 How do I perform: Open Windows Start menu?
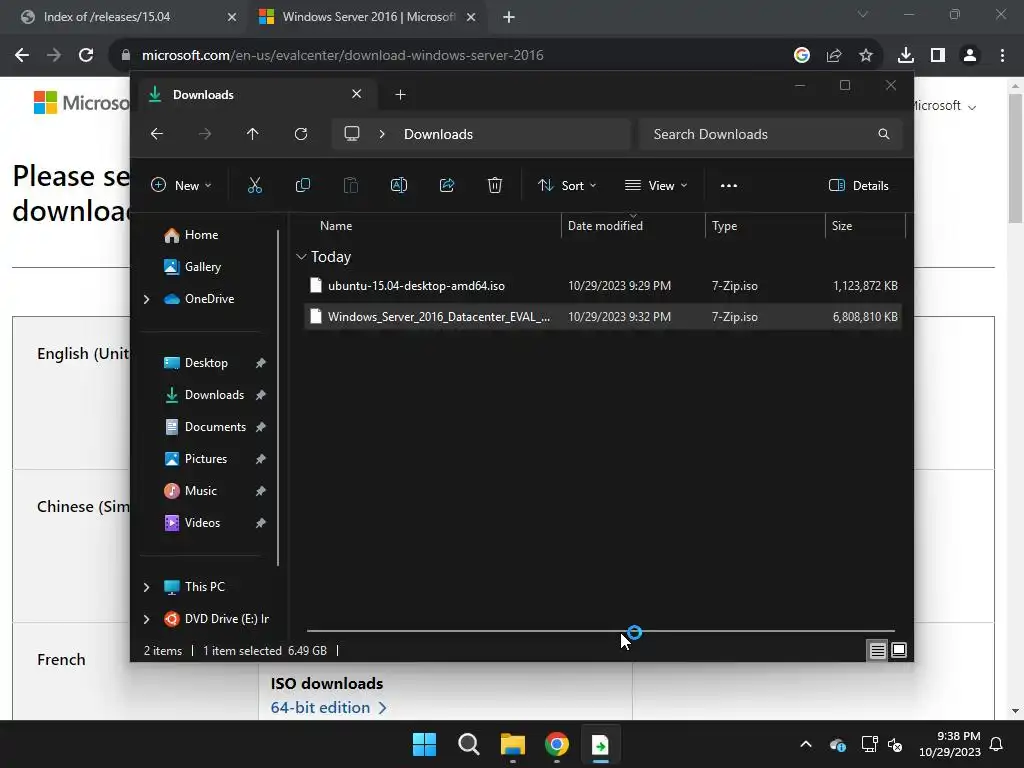click(x=424, y=744)
